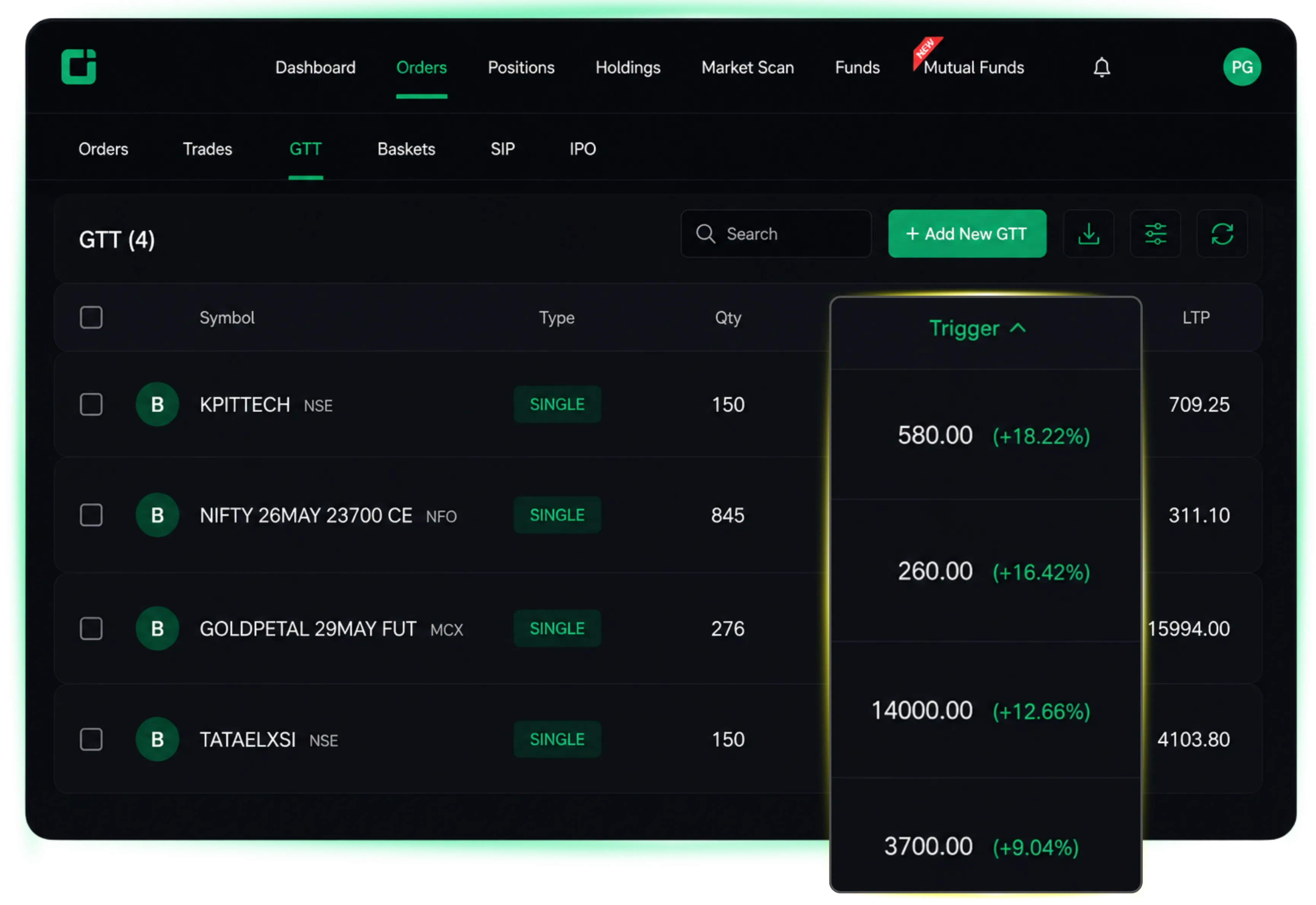Click the search magnifier icon
Viewport: 1316px width, 905px height.
click(705, 233)
